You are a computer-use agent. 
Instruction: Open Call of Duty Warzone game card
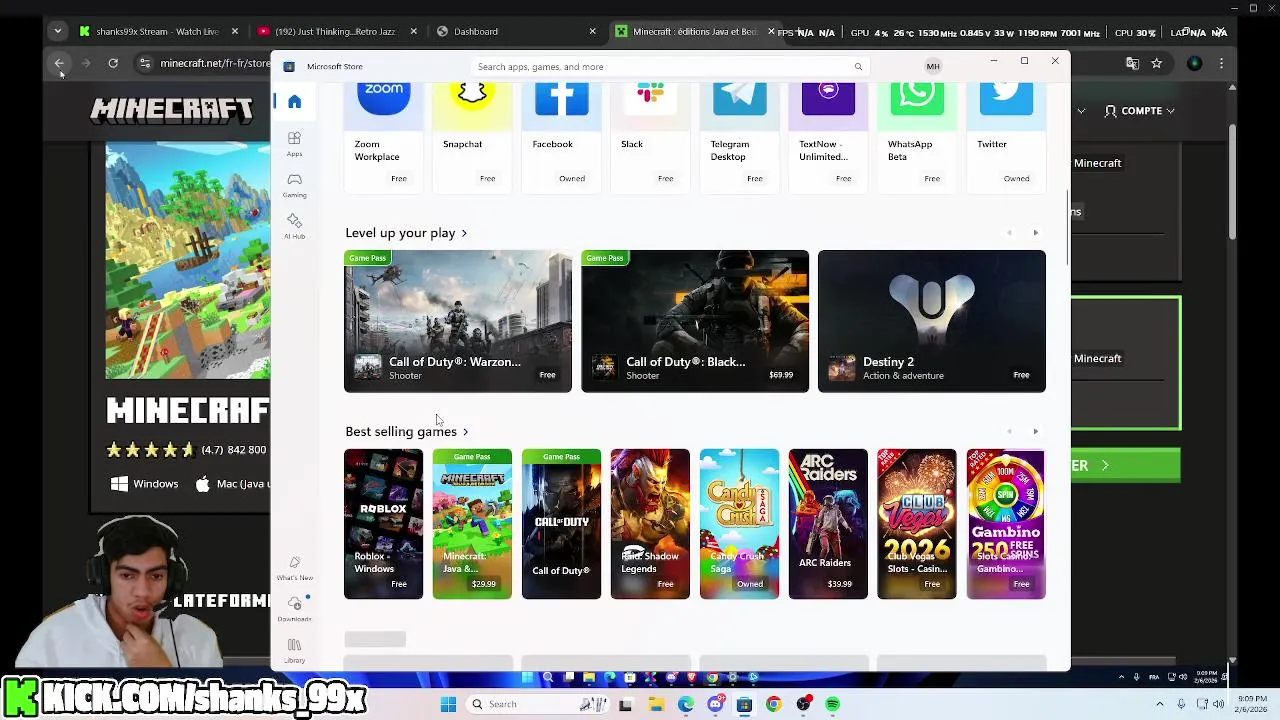[458, 321]
